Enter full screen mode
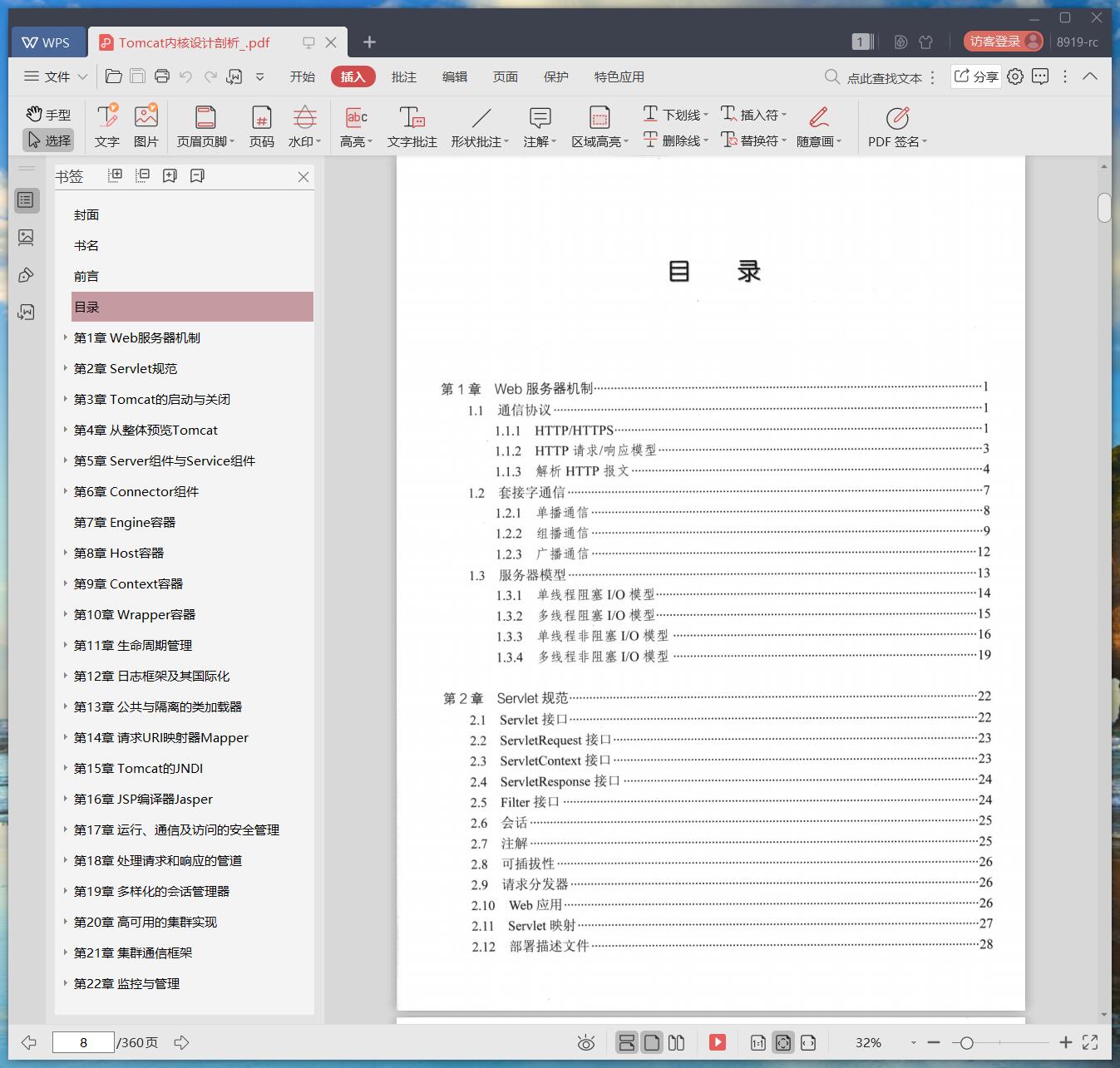 pyautogui.click(x=1090, y=1042)
